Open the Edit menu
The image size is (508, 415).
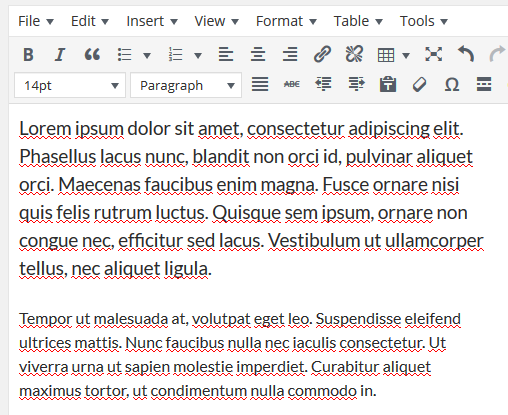pos(90,21)
